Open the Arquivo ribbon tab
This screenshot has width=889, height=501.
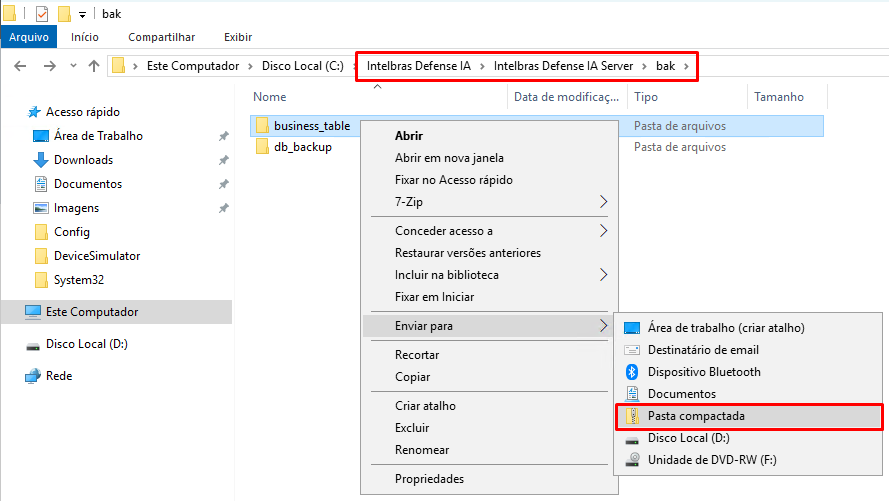[29, 37]
